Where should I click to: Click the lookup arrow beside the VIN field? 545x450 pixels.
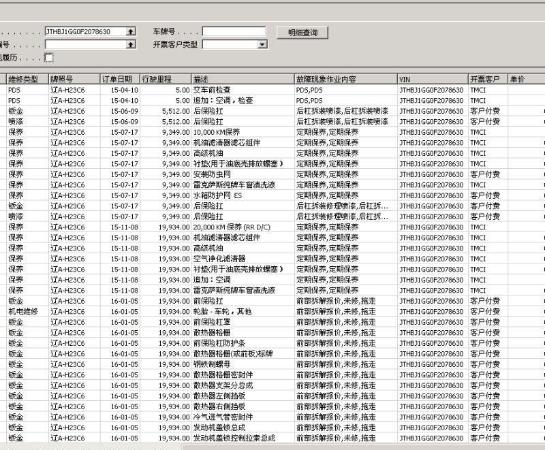[131, 32]
